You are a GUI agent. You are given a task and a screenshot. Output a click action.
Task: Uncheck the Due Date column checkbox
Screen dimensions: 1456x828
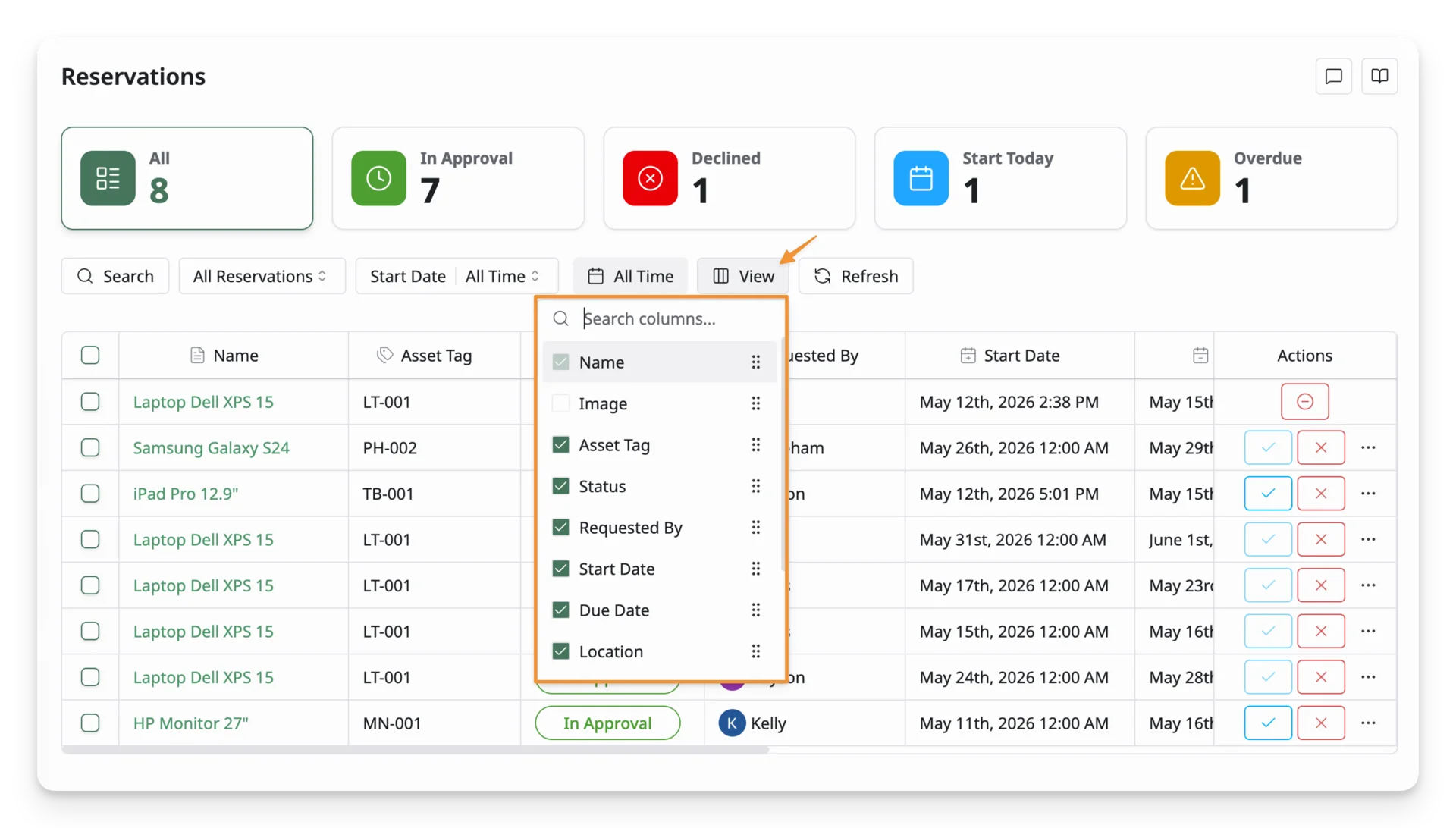560,610
